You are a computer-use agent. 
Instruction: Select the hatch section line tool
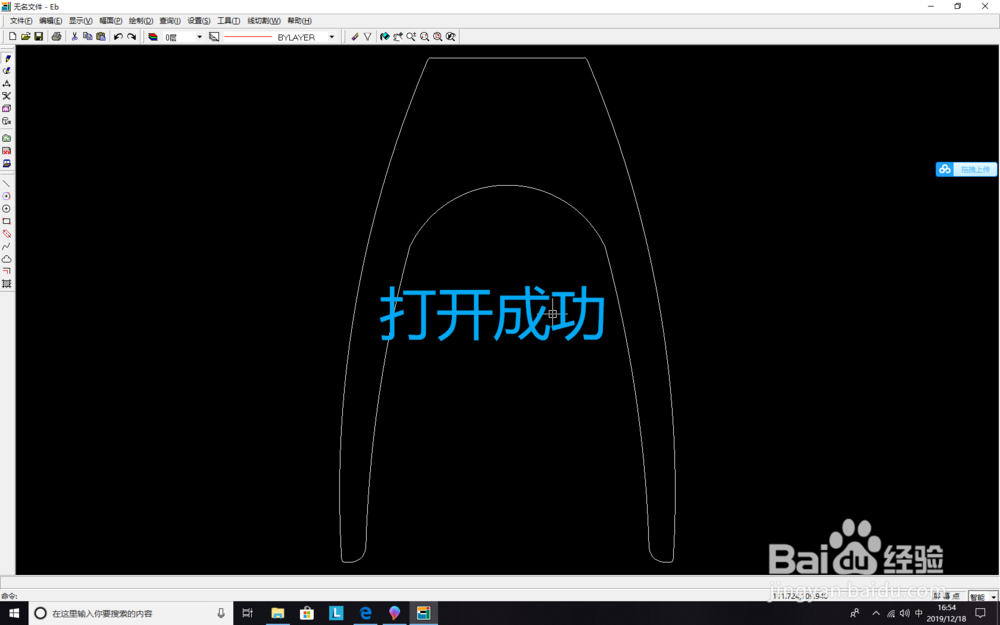pyautogui.click(x=6, y=284)
